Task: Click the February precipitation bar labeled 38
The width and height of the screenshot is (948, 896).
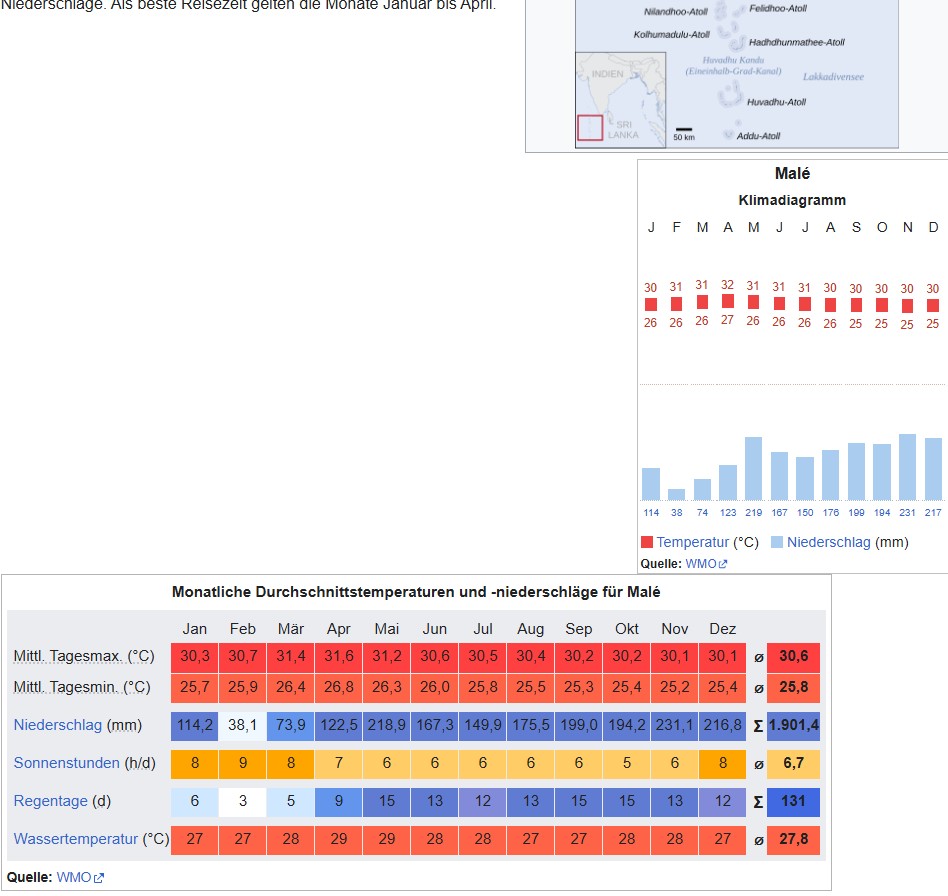Action: [x=676, y=494]
